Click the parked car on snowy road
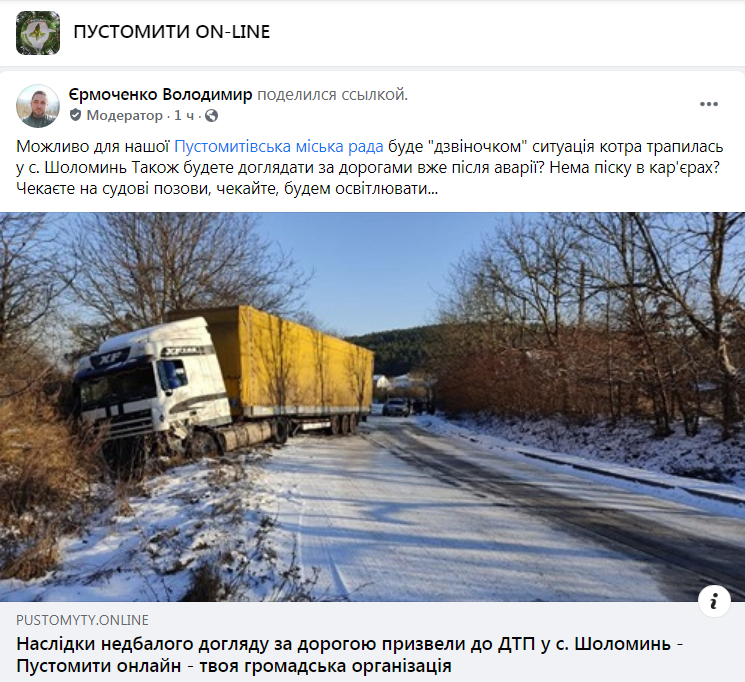The image size is (745, 682). [396, 407]
